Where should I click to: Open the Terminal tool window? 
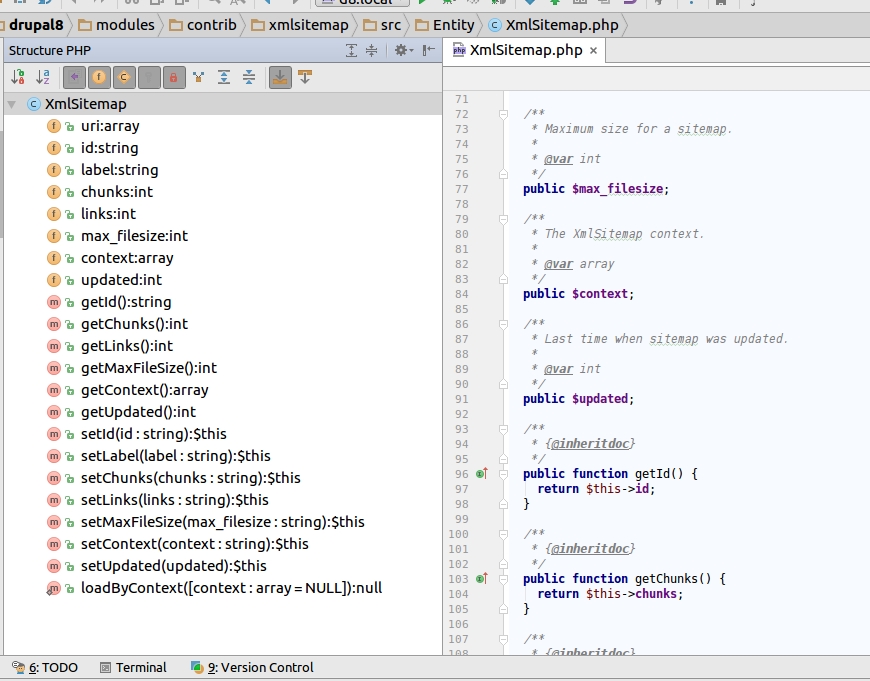tap(133, 668)
